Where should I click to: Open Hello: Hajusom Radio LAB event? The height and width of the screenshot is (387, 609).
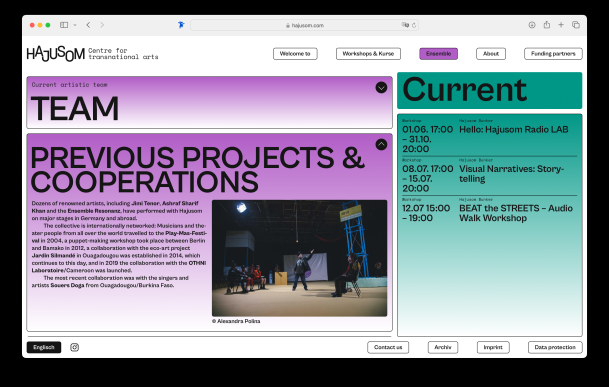(x=513, y=129)
